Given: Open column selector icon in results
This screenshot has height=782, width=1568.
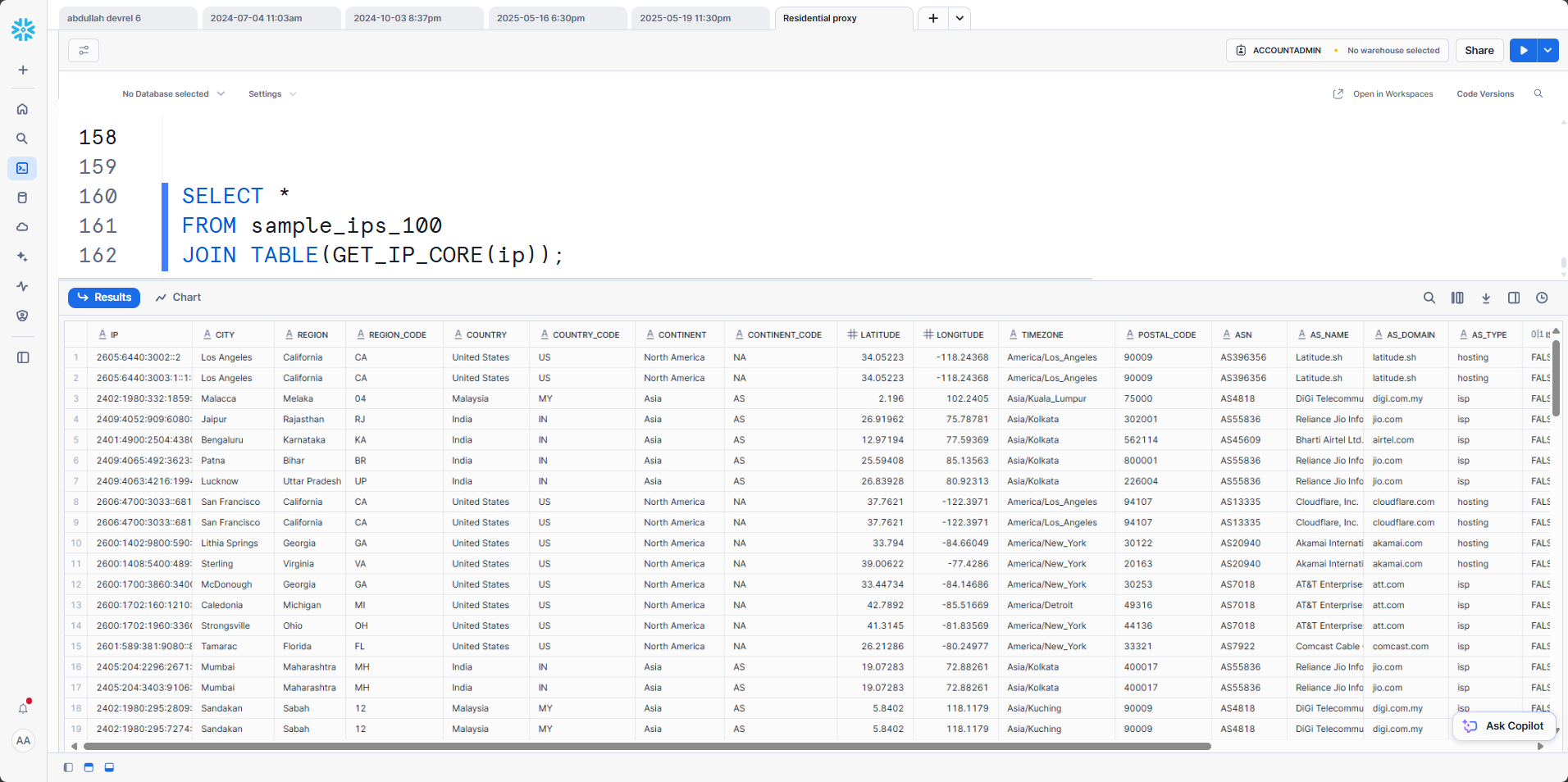Looking at the screenshot, I should (1457, 298).
